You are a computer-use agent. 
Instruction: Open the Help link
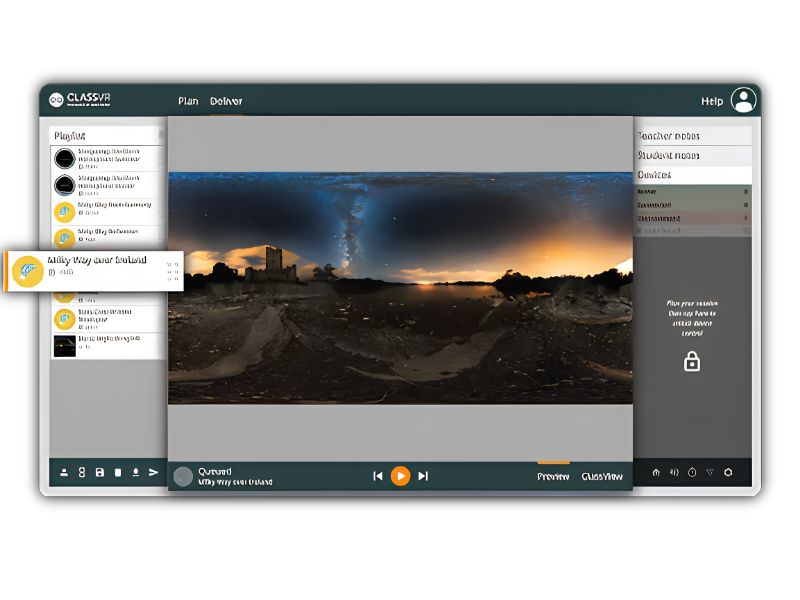(x=712, y=102)
